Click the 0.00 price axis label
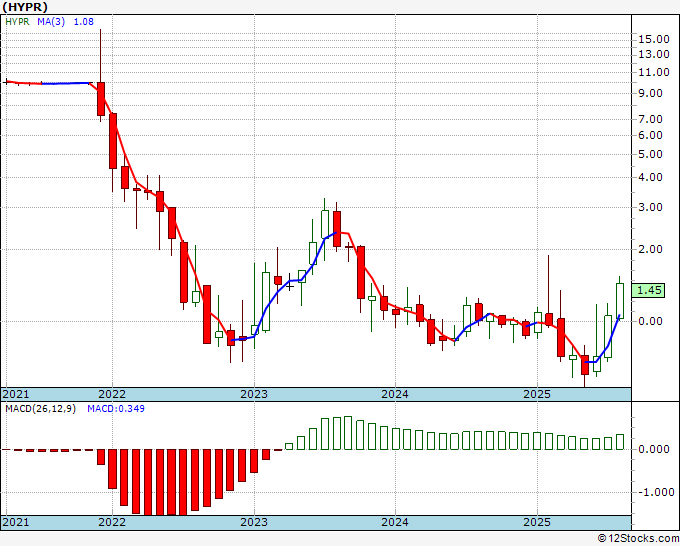 [x=651, y=321]
